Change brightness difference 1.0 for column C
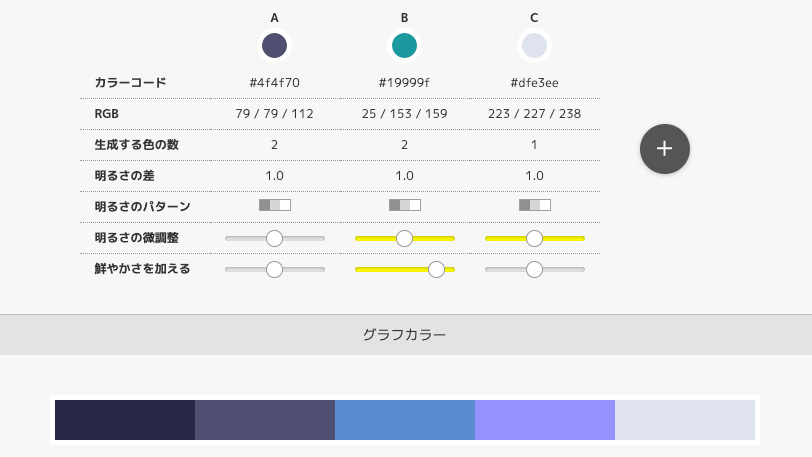The image size is (812, 457). click(534, 176)
